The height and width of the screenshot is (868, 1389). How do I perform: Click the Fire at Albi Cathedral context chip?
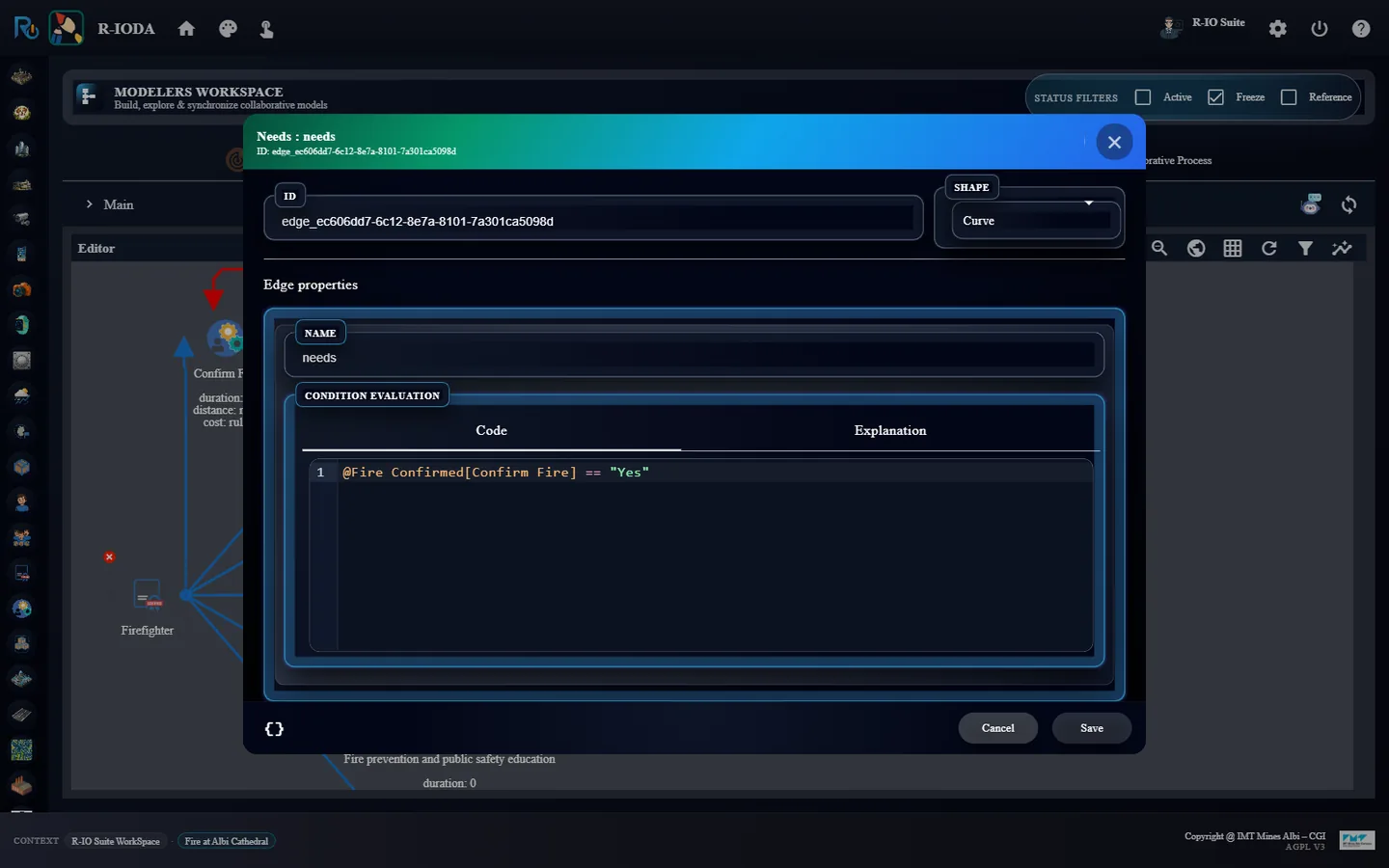[227, 841]
